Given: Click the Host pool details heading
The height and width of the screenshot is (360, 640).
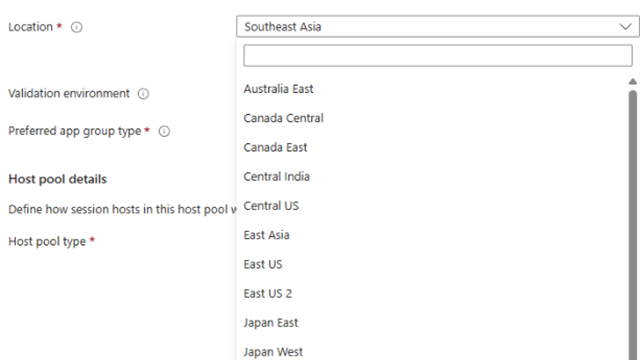Looking at the screenshot, I should point(58,179).
